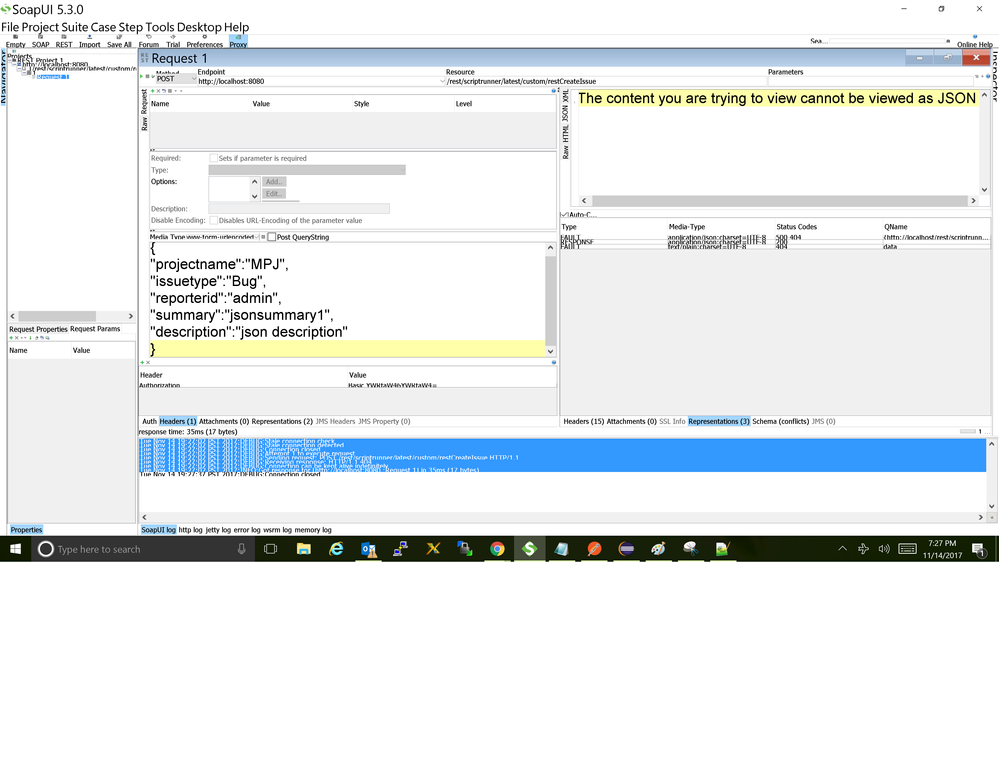Screen dimensions: 999x777
Task: Select the SoapUI log tab
Action: pos(159,530)
